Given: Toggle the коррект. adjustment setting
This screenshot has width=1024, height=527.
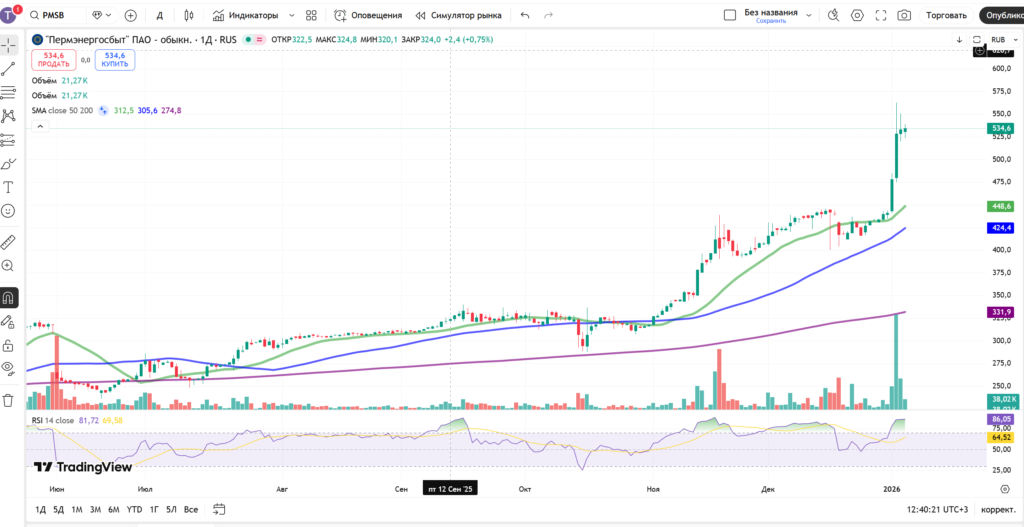Looking at the screenshot, I should [x=999, y=509].
